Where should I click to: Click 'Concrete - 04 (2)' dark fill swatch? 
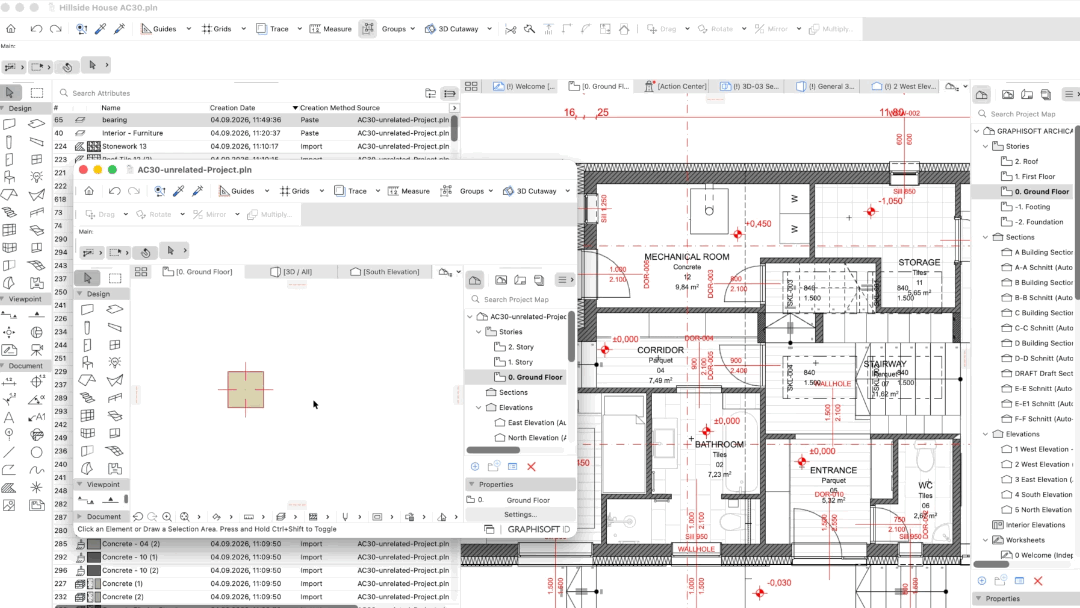(94, 544)
